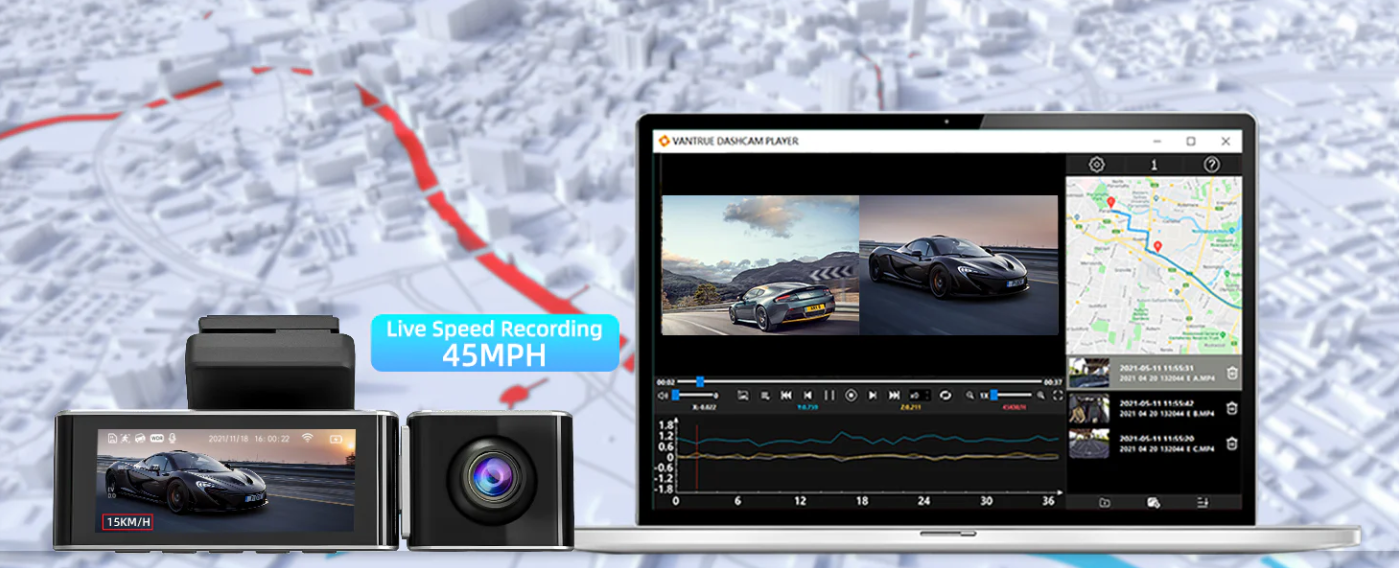The height and width of the screenshot is (568, 1399).
Task: Open settings via the gear icon
Action: point(1096,165)
